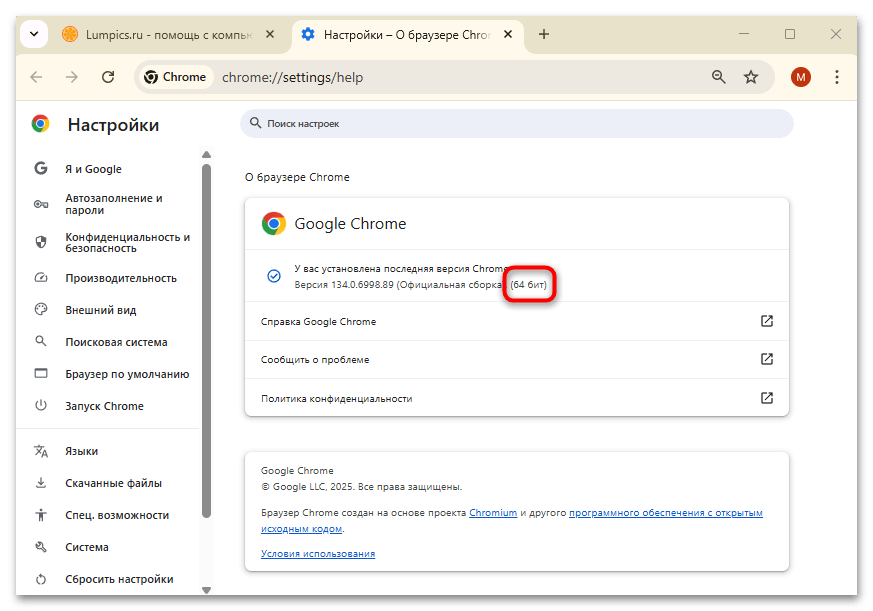This screenshot has width=873, height=611.
Task: Click external link icon for Справка Google Chrome
Action: pyautogui.click(x=767, y=321)
